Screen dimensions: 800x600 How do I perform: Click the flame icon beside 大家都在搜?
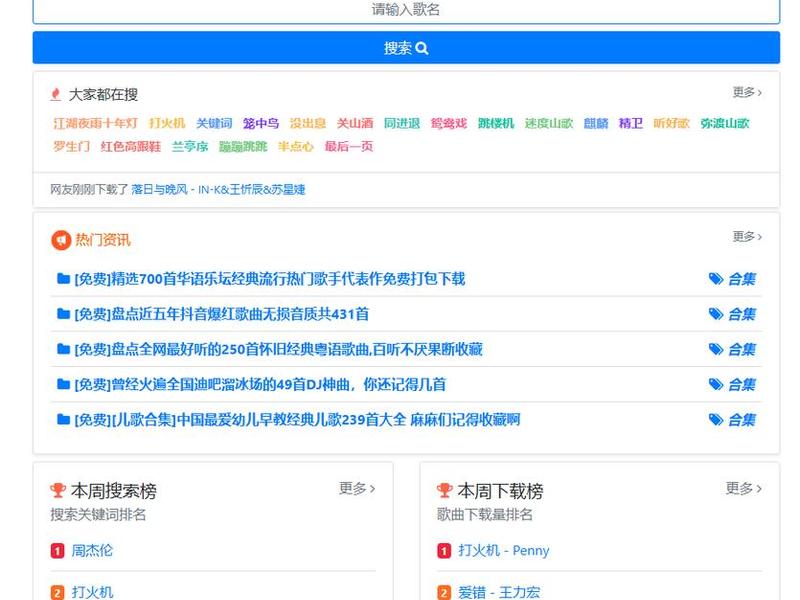click(56, 94)
